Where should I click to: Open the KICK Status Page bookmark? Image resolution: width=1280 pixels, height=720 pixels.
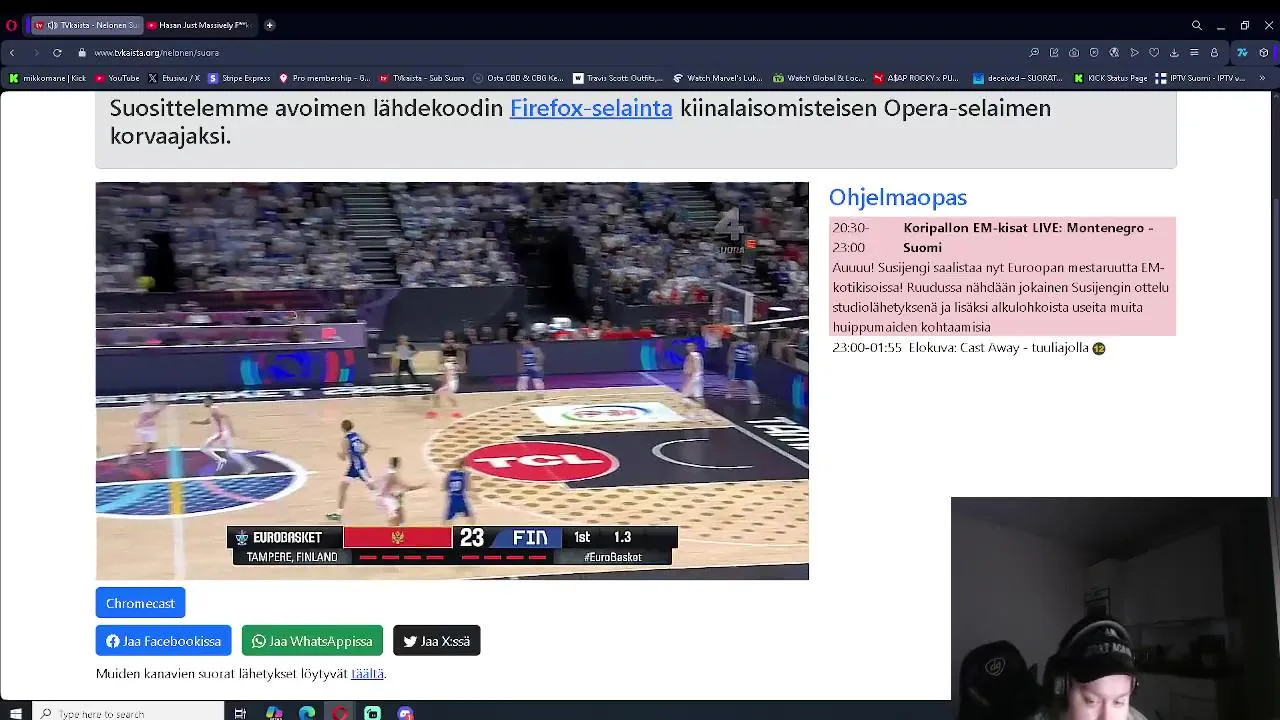1110,78
